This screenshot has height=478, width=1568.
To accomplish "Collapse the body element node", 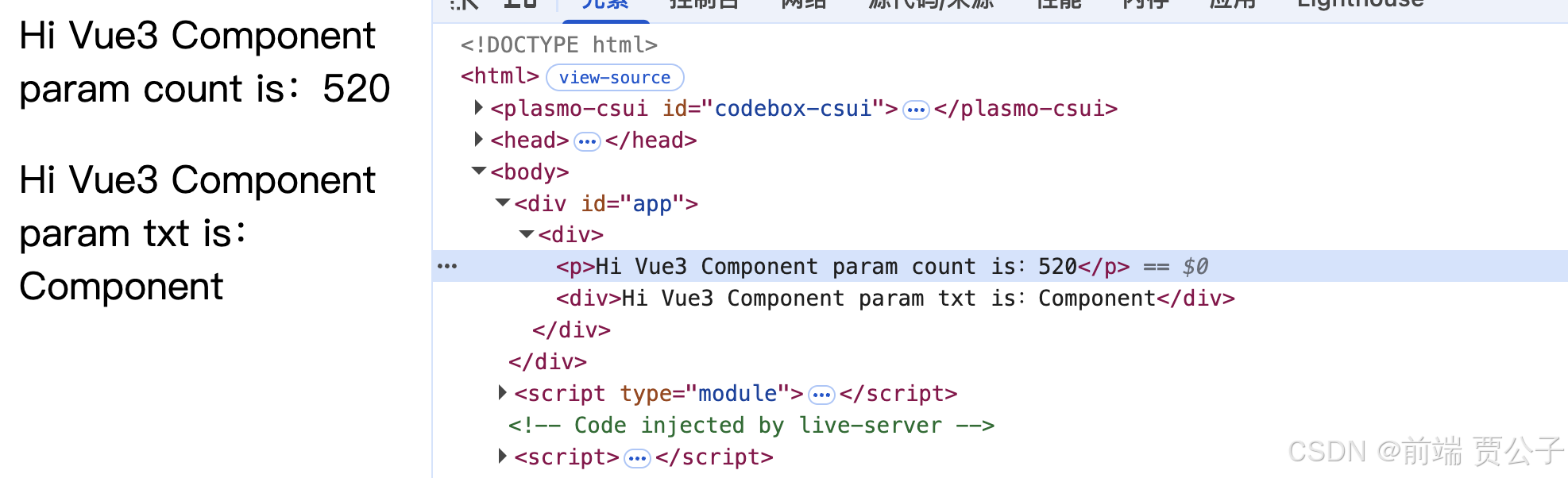I will [x=479, y=171].
